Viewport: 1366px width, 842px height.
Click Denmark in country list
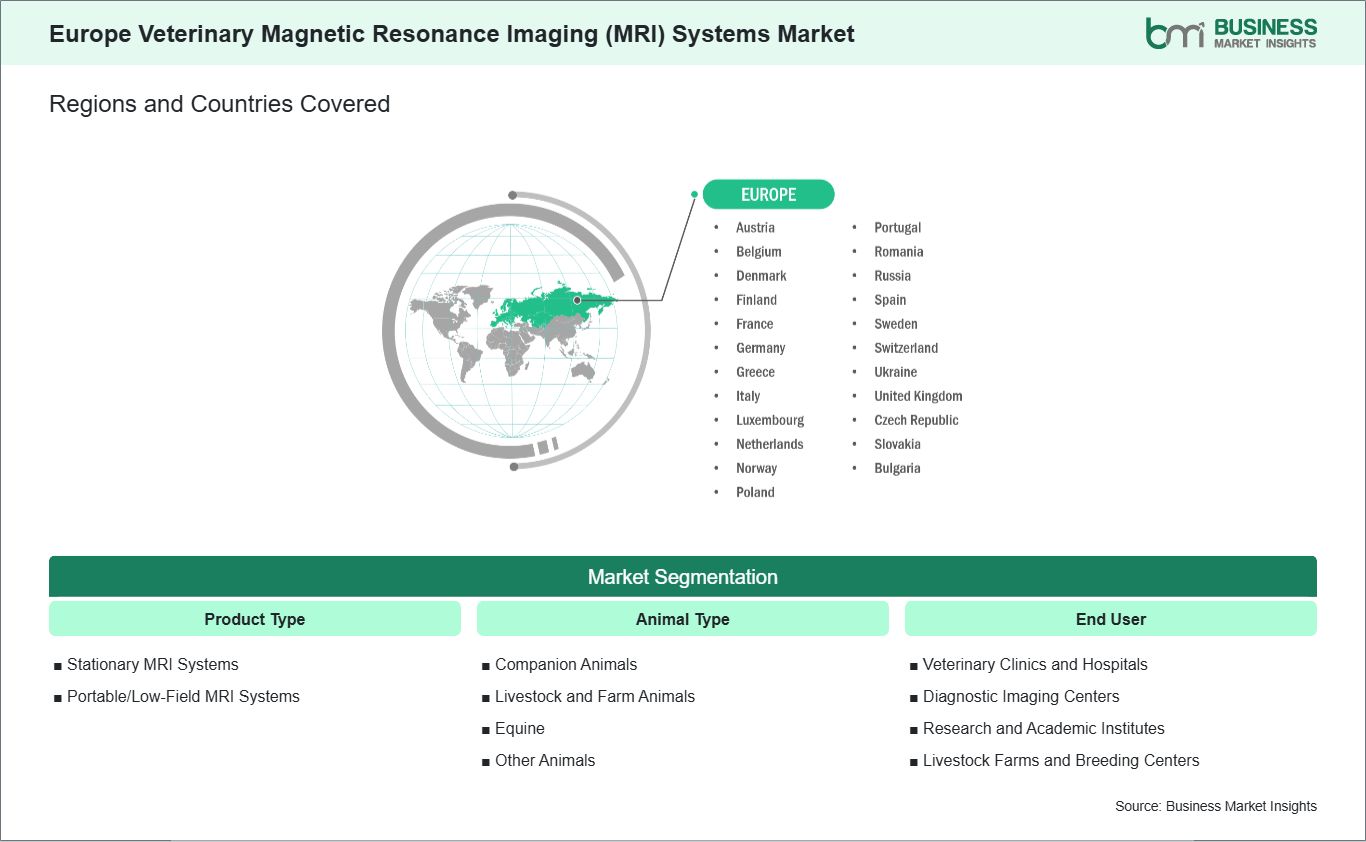761,276
